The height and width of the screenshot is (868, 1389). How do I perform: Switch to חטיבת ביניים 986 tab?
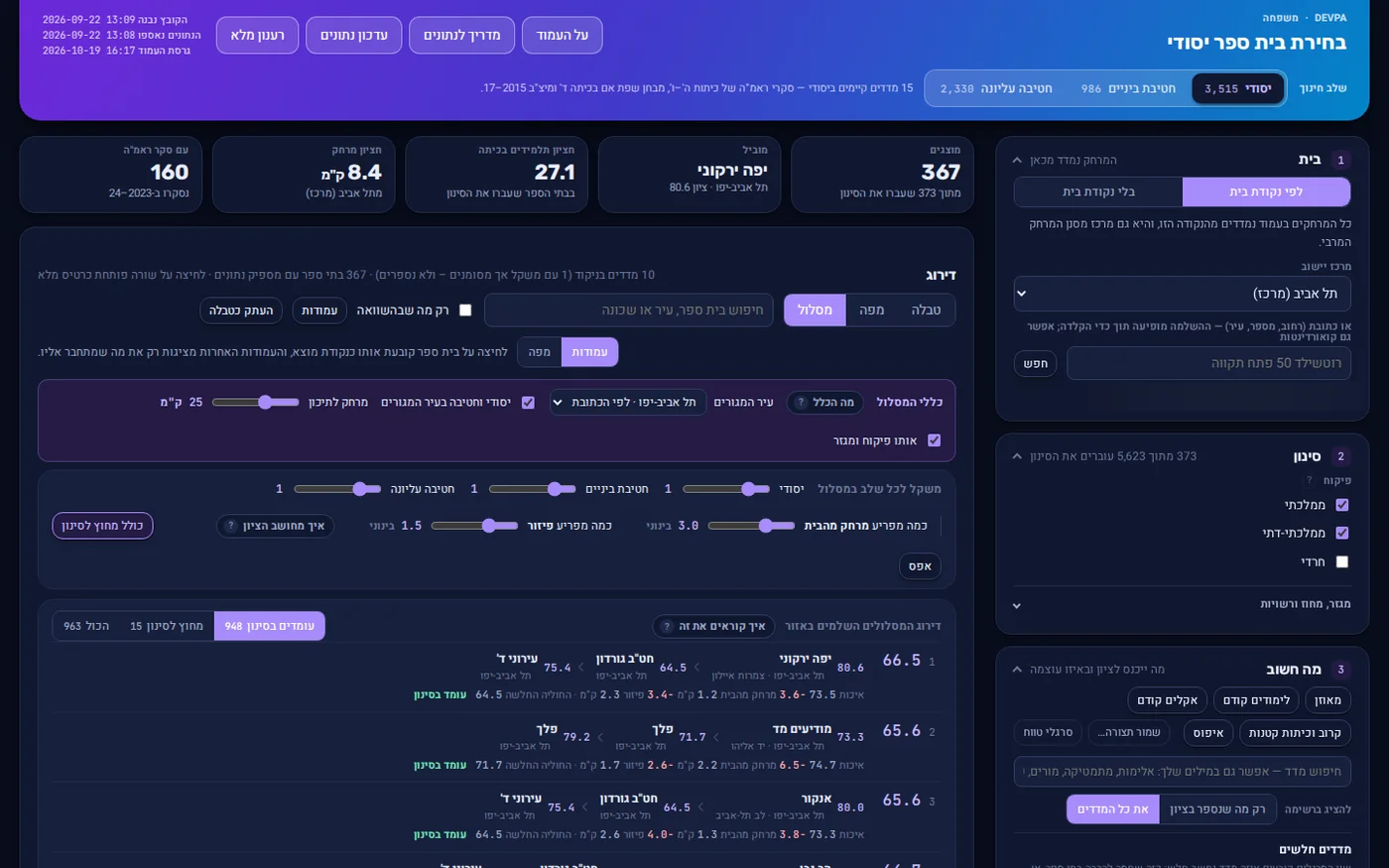click(x=1128, y=88)
